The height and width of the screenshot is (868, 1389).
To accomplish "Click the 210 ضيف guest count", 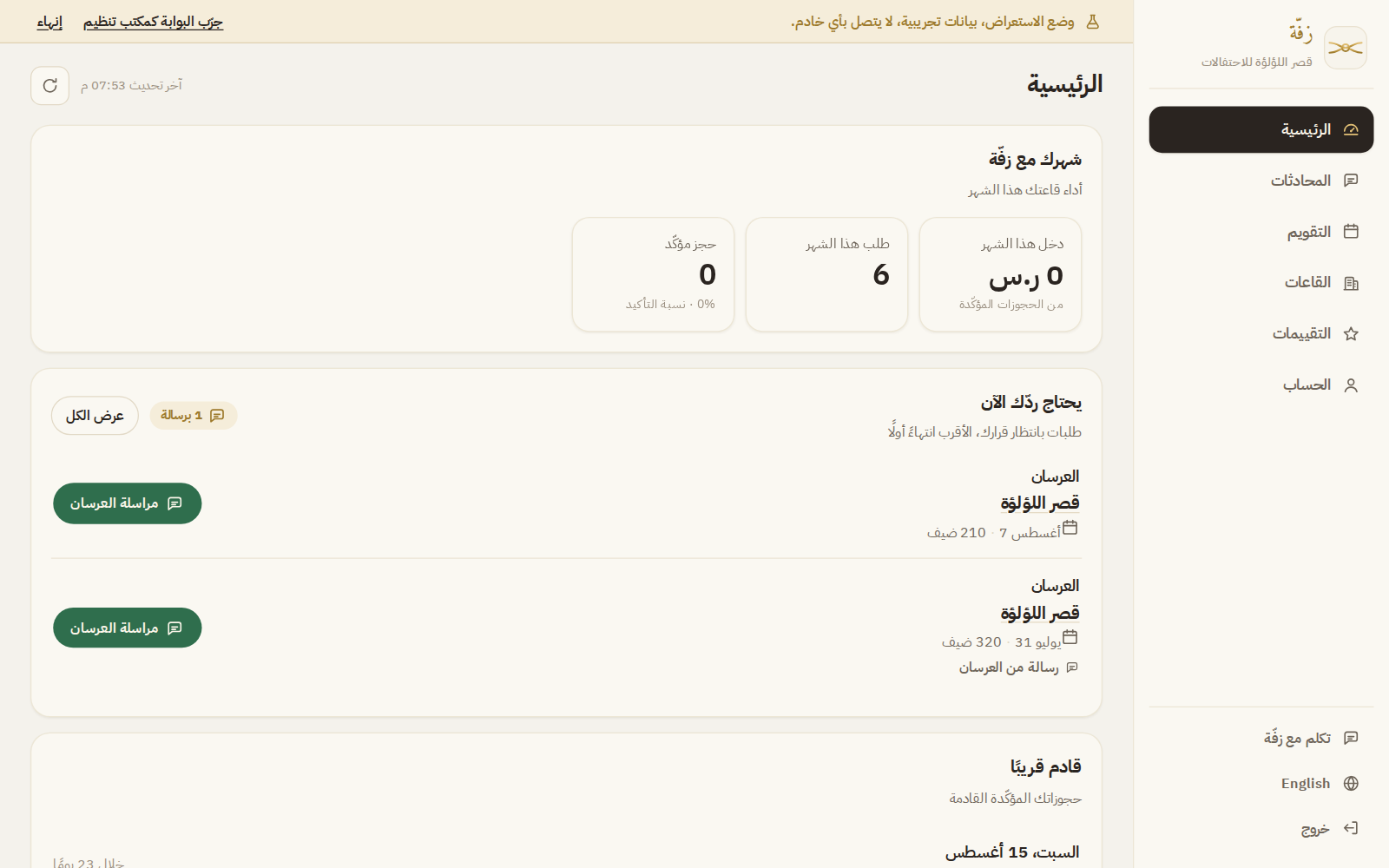I will click(956, 533).
